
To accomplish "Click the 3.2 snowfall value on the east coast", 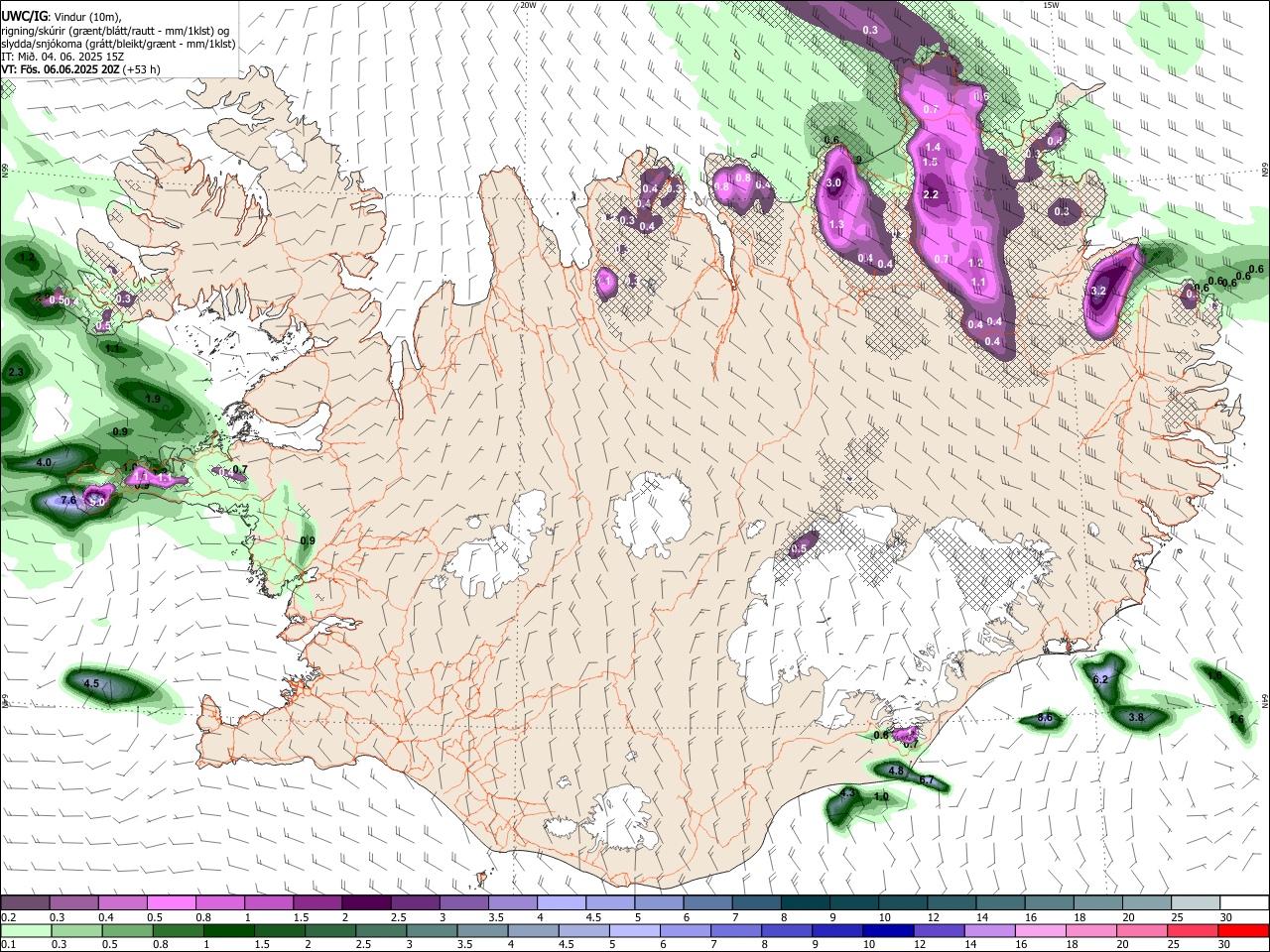I will tap(1098, 292).
